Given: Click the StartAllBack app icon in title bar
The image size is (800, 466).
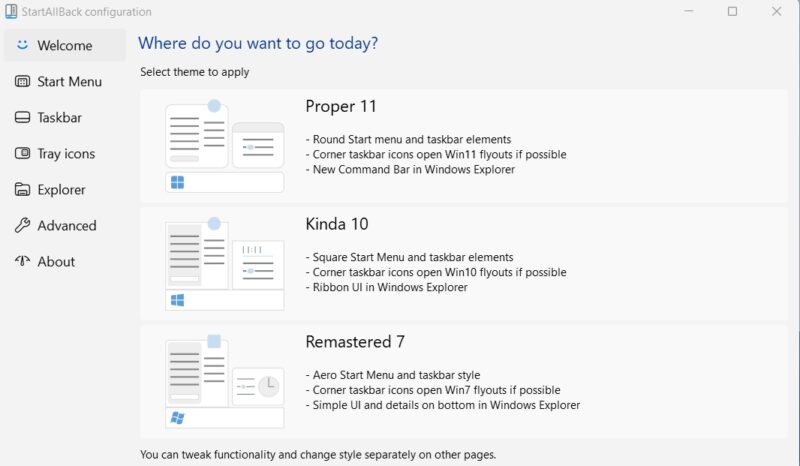Looking at the screenshot, I should tap(10, 12).
